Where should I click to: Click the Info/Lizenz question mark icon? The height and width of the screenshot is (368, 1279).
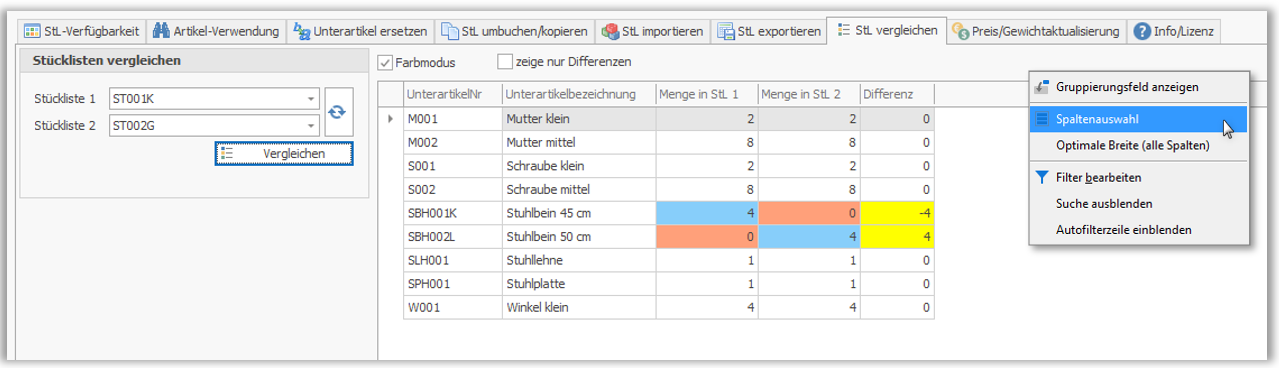click(1141, 31)
